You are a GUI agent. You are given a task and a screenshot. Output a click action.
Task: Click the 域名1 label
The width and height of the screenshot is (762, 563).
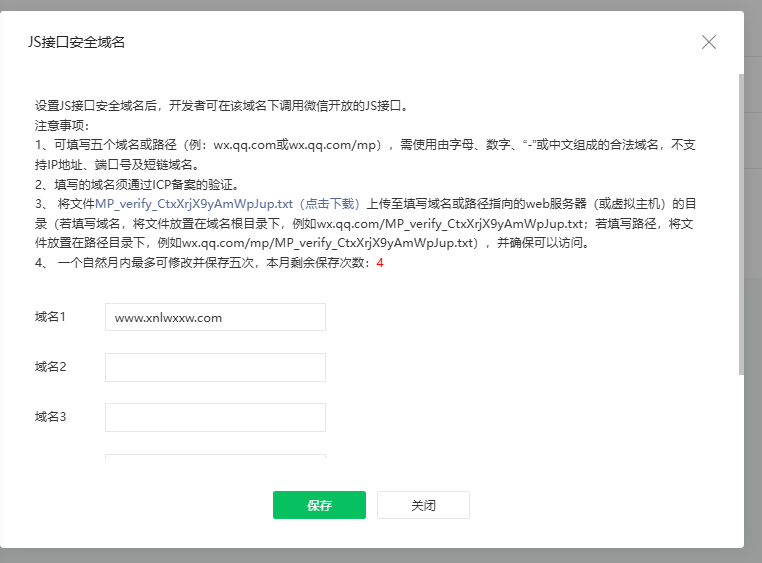(50, 317)
